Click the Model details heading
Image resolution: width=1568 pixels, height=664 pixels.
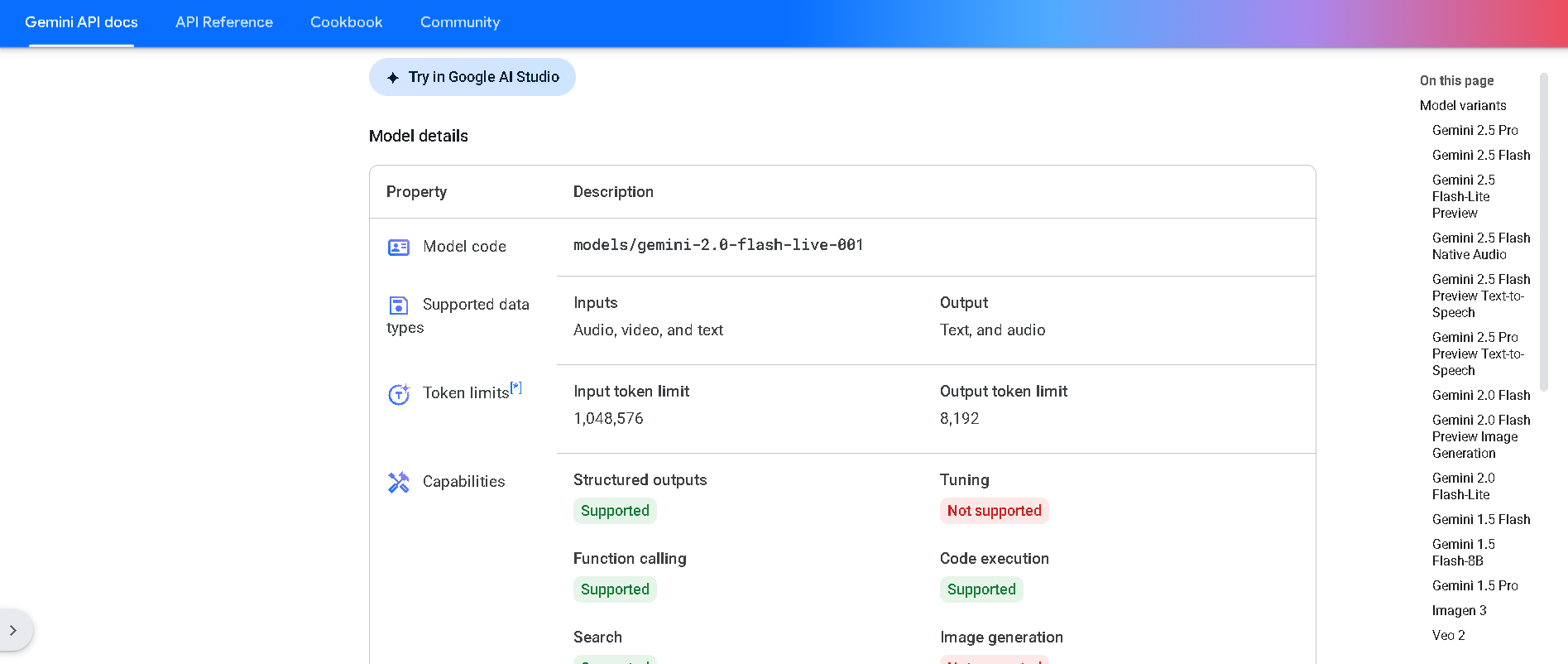(x=419, y=136)
